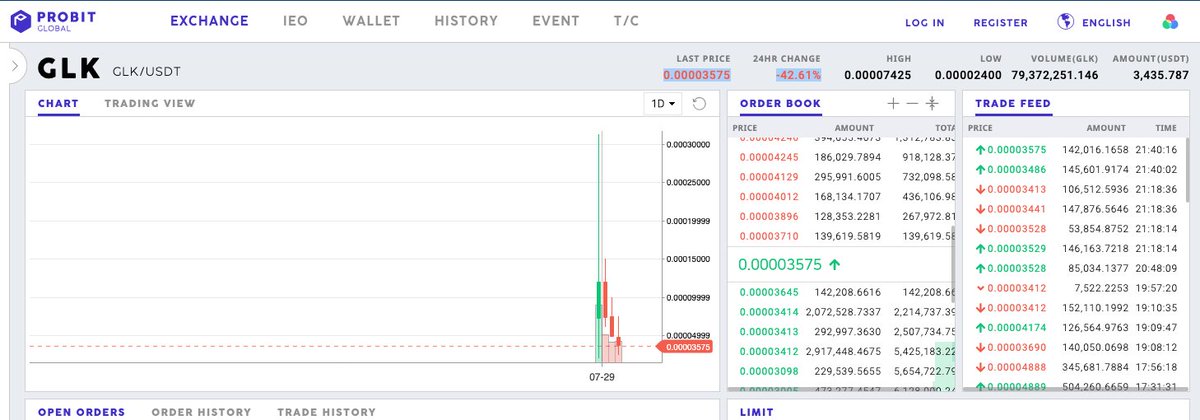Select the ORDER BOOK tab
1200x420 pixels.
coord(780,103)
